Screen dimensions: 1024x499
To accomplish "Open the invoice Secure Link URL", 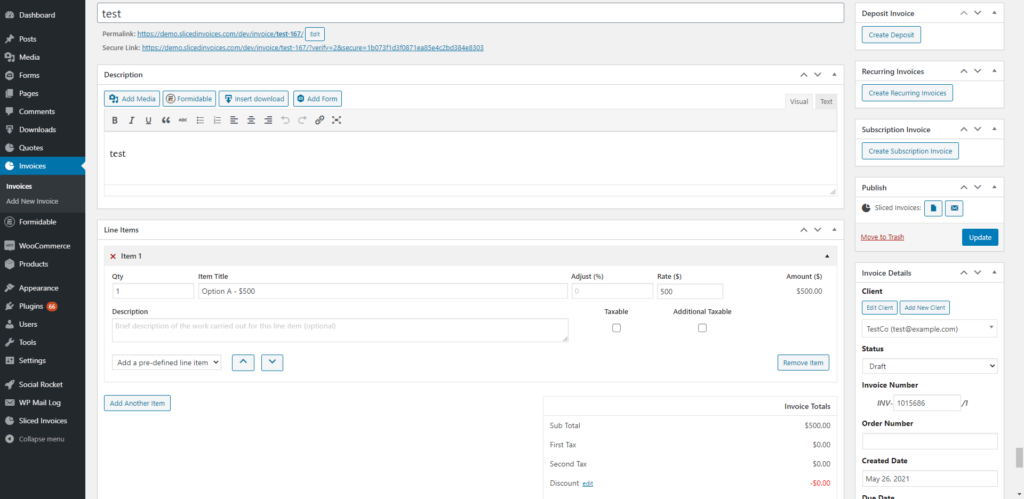I will click(x=313, y=48).
